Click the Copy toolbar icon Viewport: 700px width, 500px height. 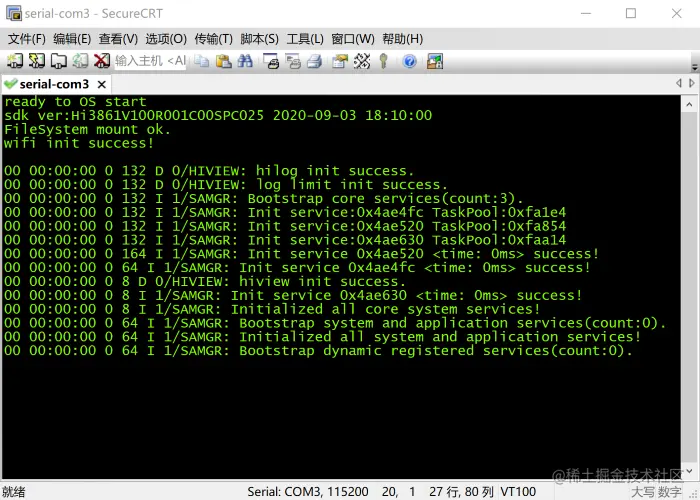(202, 61)
